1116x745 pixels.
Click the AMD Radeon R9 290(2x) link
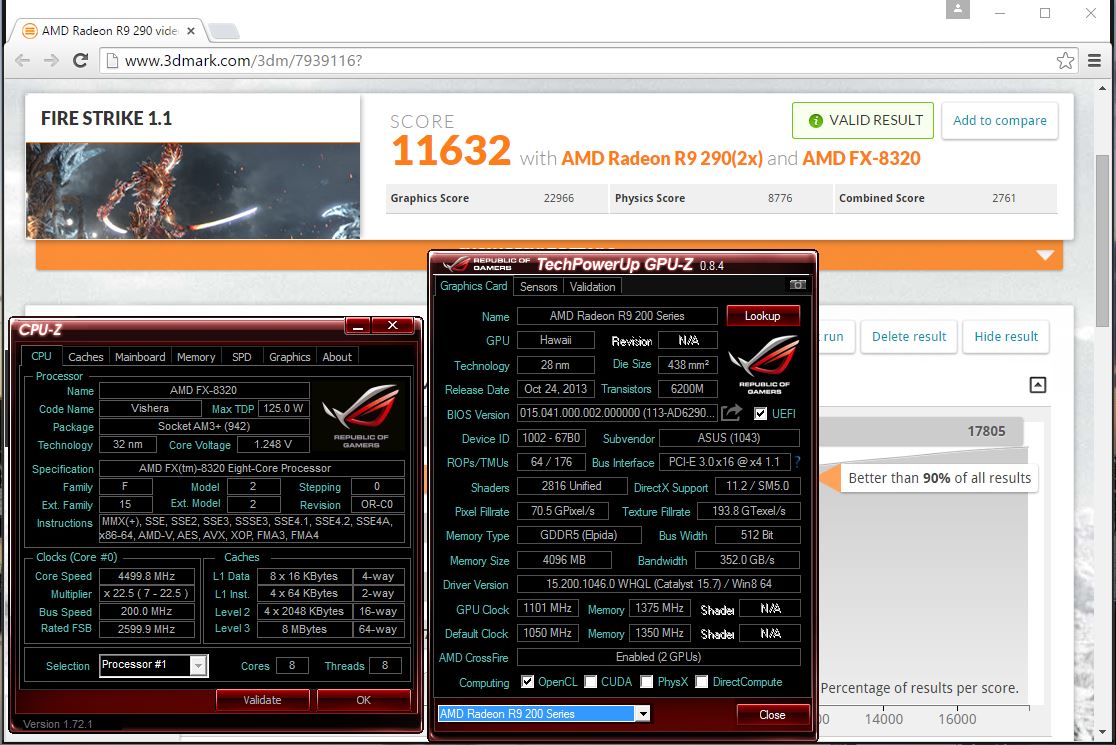tap(662, 158)
